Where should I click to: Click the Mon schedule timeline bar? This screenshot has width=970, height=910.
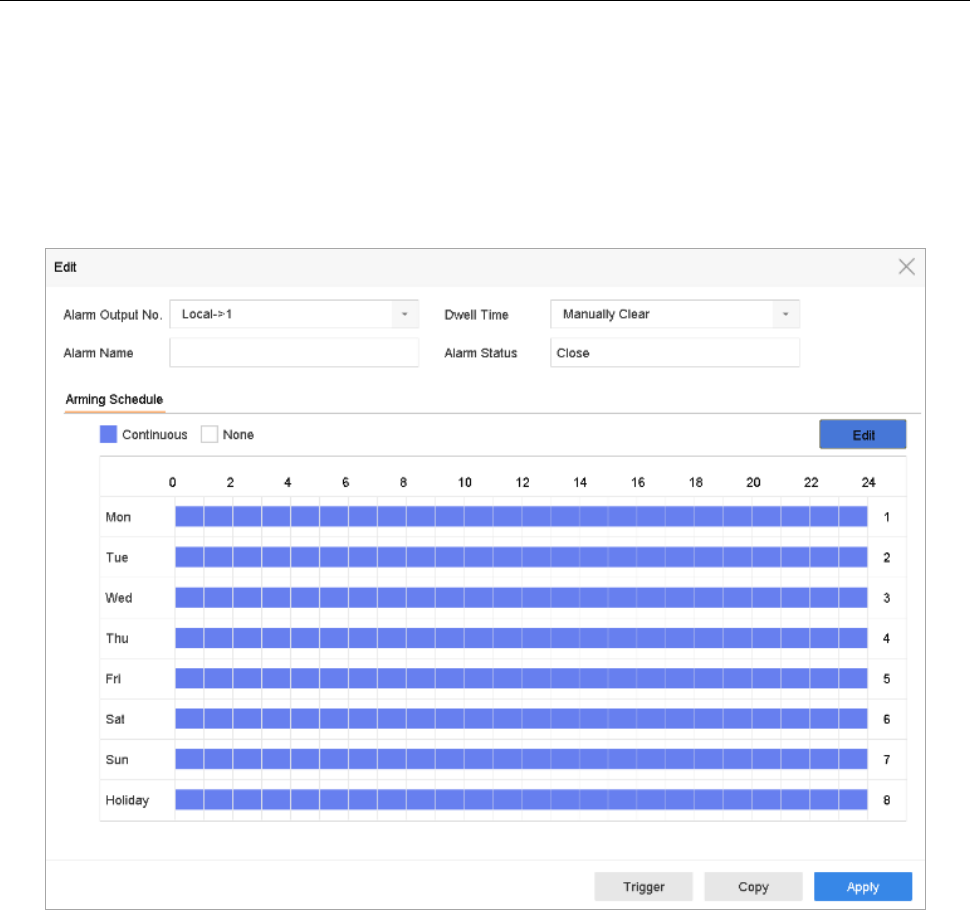coord(520,517)
